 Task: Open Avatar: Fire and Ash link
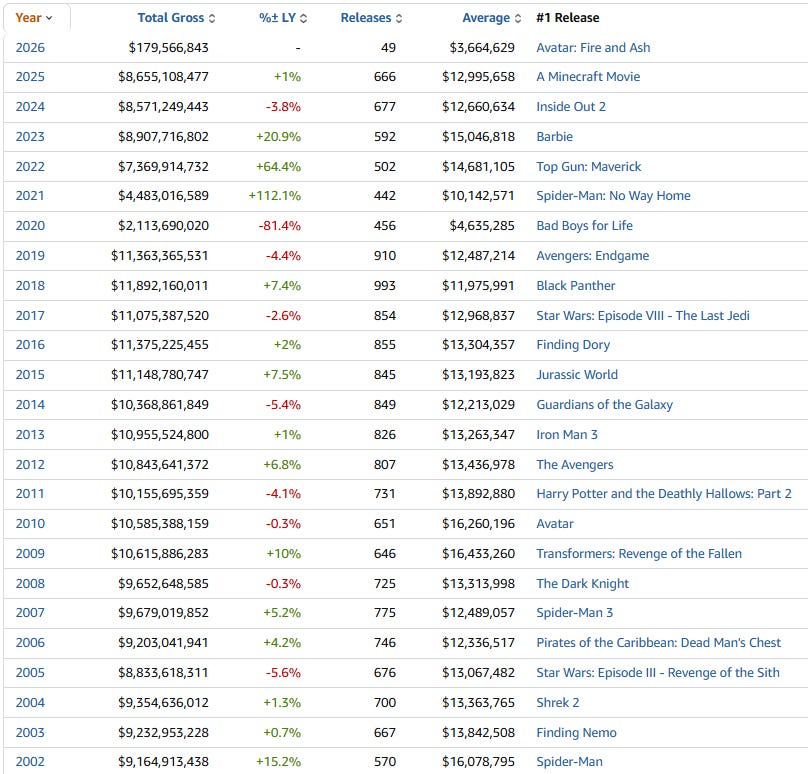point(593,48)
